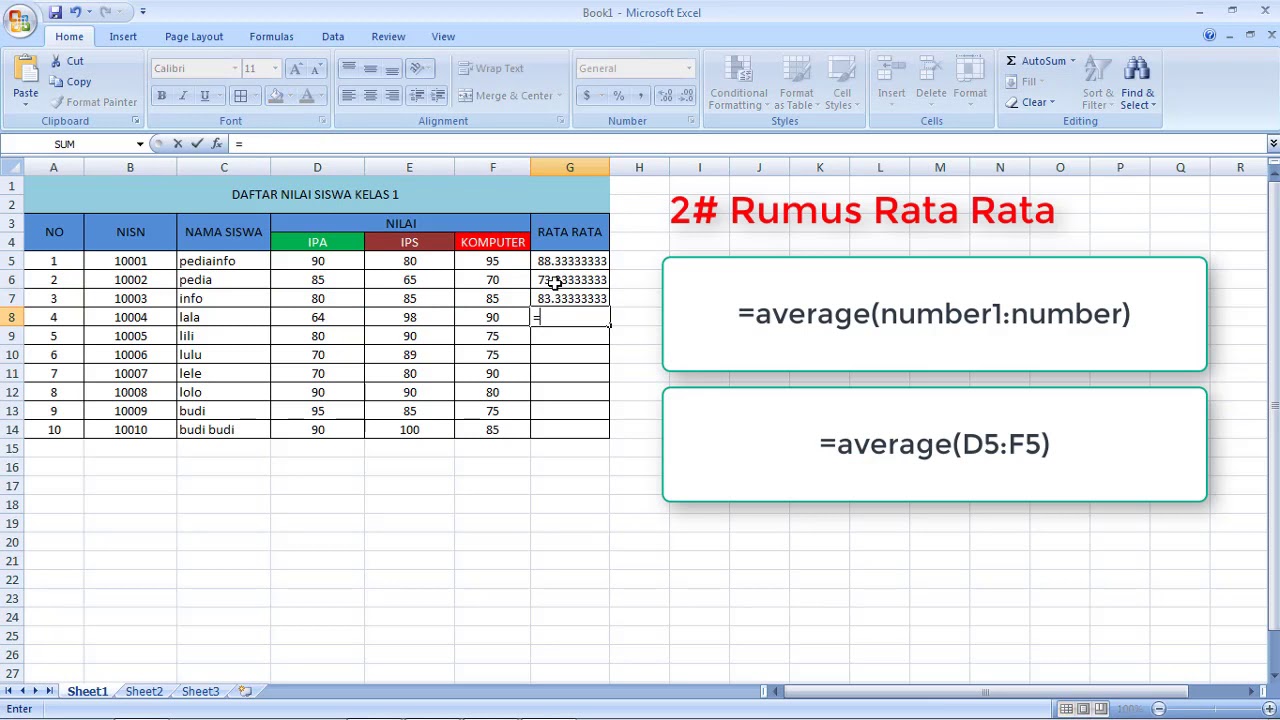
Task: Click the Accounting Number Format icon
Action: coord(587,96)
